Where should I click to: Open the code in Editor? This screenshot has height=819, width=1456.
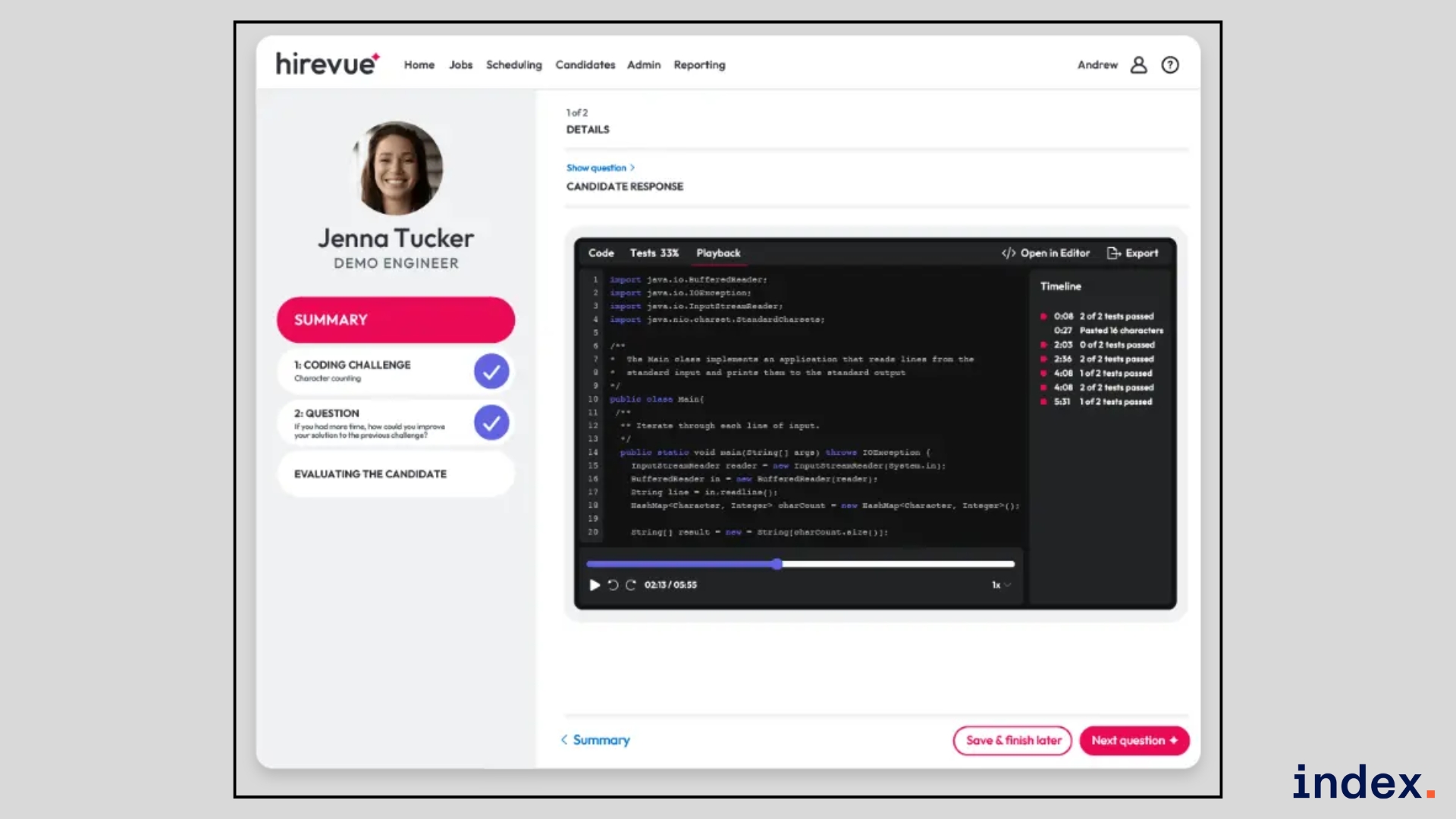pyautogui.click(x=1046, y=253)
